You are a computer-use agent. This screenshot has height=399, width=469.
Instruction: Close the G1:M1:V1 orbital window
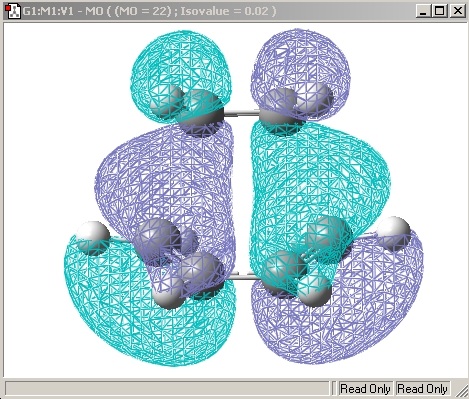pos(457,11)
